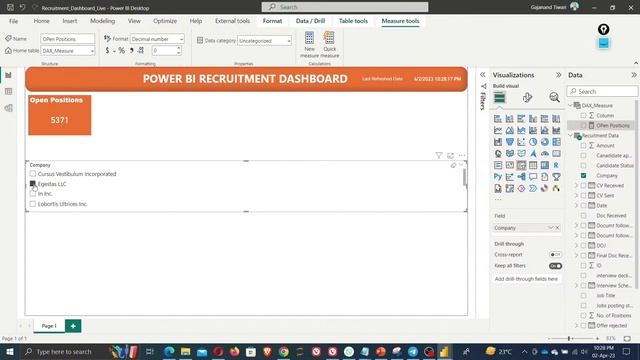Apply percentage format to measure
640x360 pixels.
122,51
